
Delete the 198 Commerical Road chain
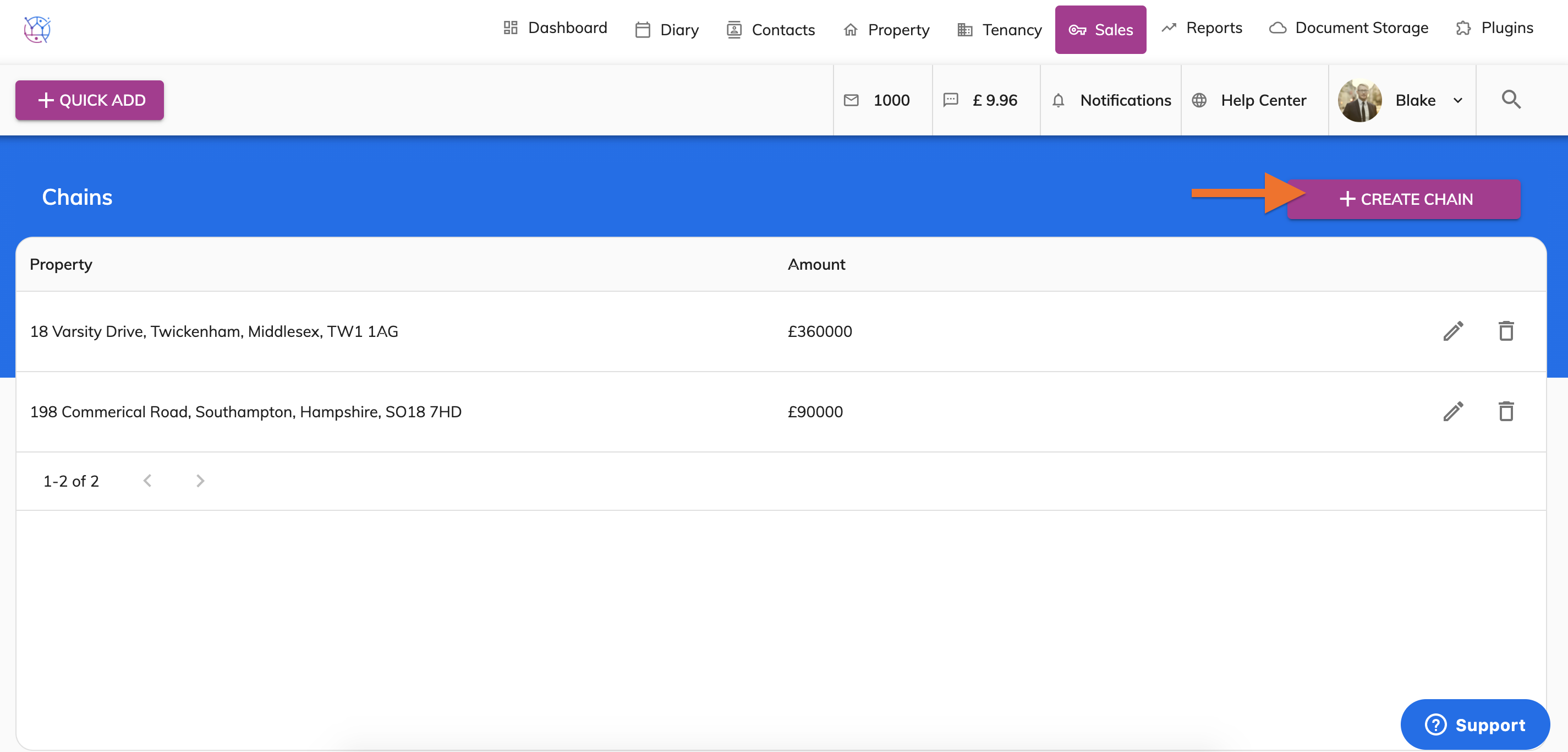click(1506, 412)
